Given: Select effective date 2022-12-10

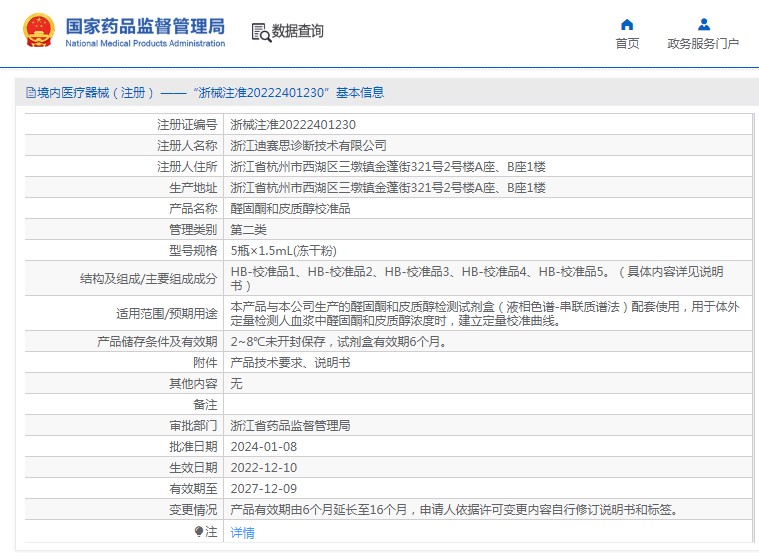Looking at the screenshot, I should click(x=264, y=468).
